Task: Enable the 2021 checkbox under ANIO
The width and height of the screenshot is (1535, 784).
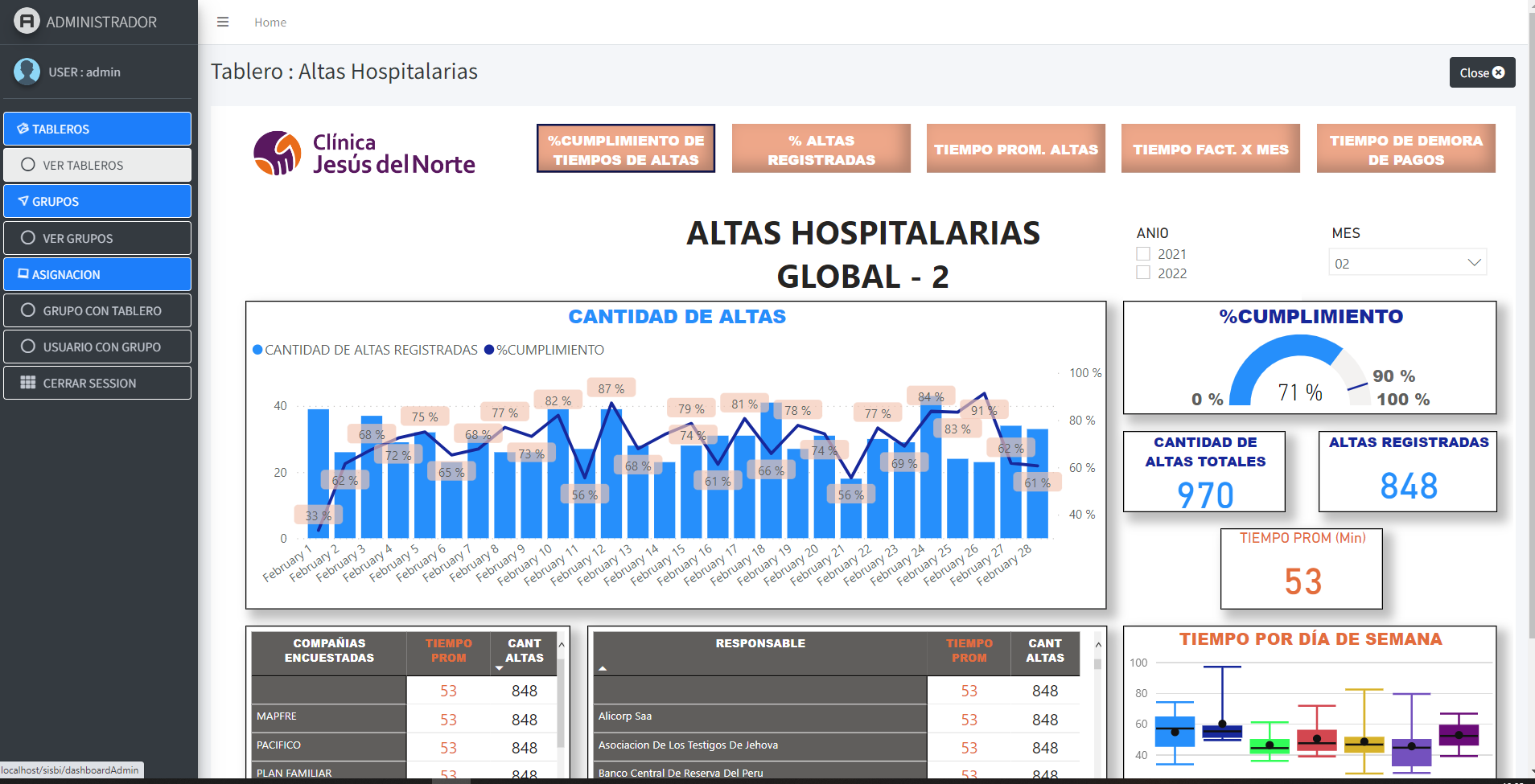Action: pyautogui.click(x=1142, y=253)
